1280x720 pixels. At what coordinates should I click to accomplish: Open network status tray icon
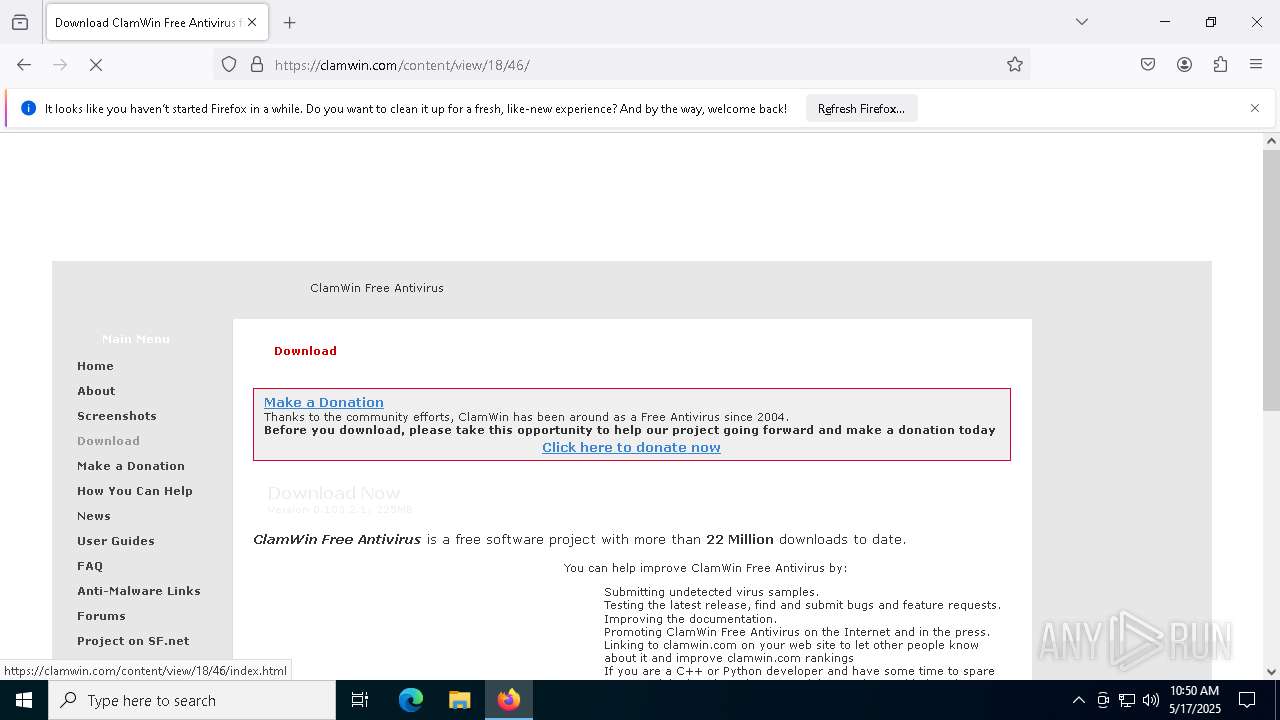pos(1127,700)
